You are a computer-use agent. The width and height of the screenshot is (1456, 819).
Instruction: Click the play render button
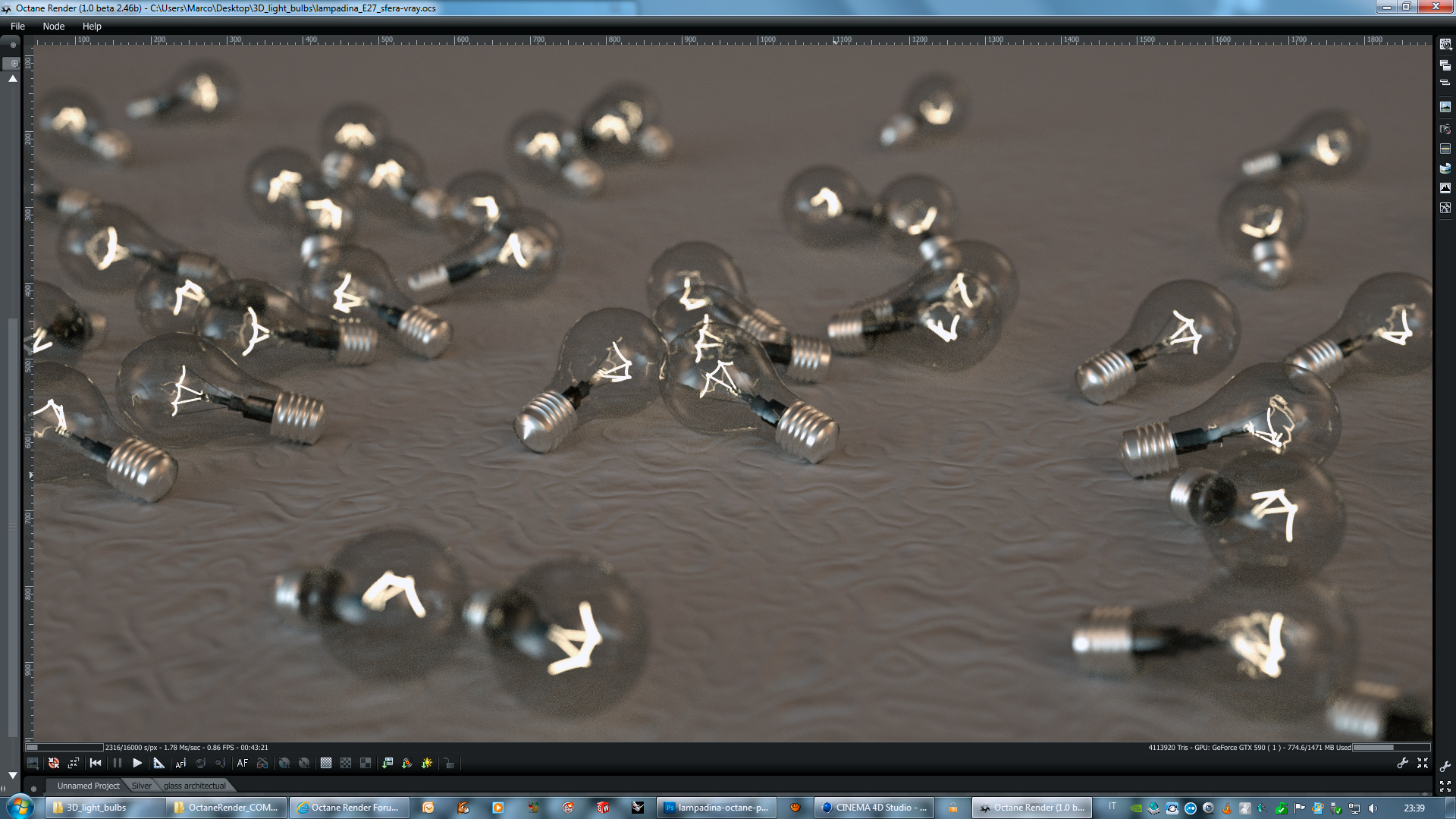tap(137, 764)
